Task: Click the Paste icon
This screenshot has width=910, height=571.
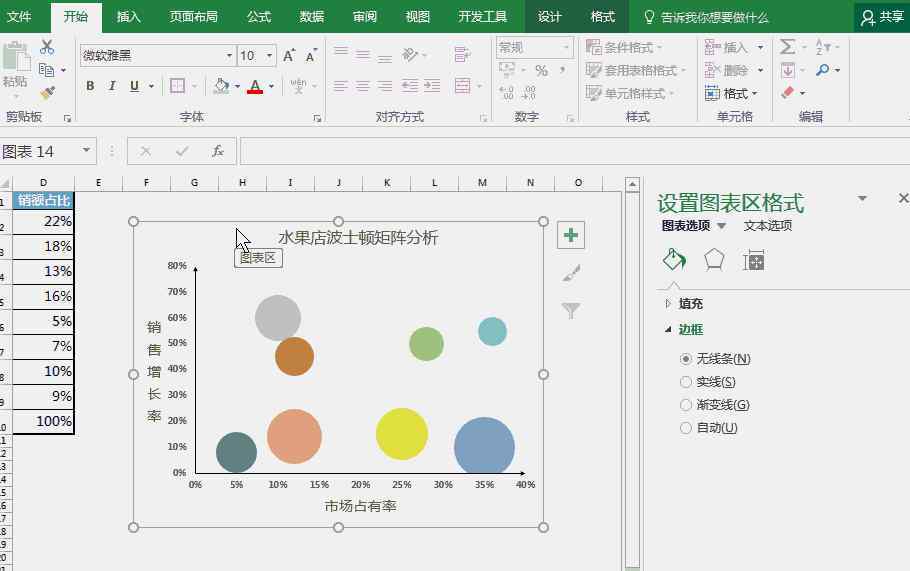Action: click(x=16, y=57)
